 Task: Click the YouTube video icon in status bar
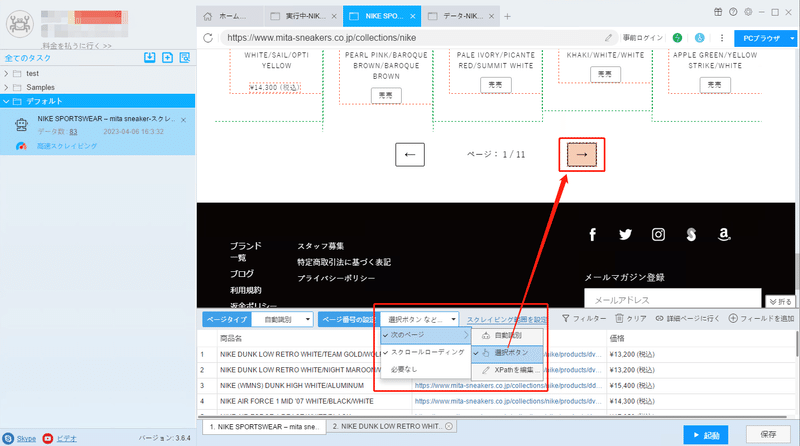pyautogui.click(x=47, y=438)
